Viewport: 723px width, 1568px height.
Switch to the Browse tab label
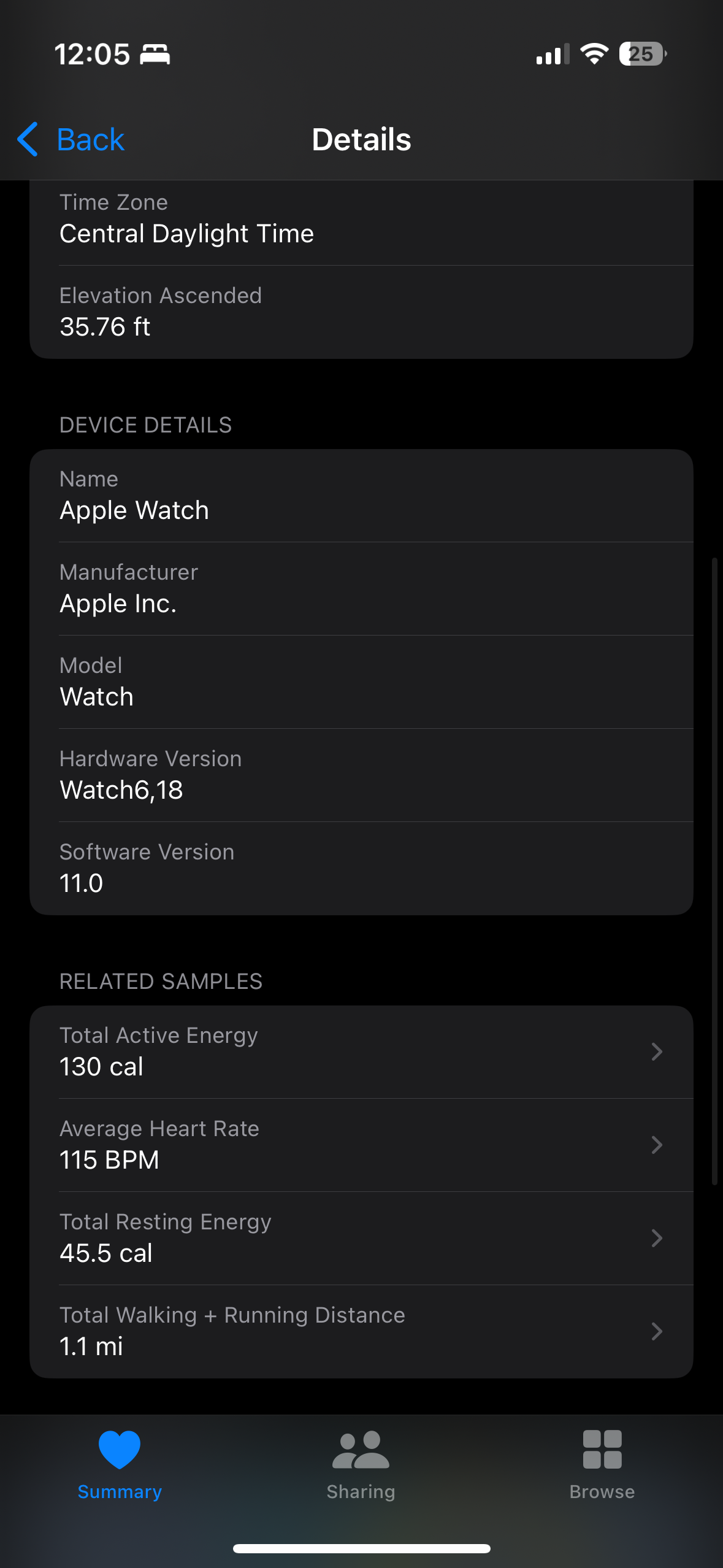pos(602,1491)
